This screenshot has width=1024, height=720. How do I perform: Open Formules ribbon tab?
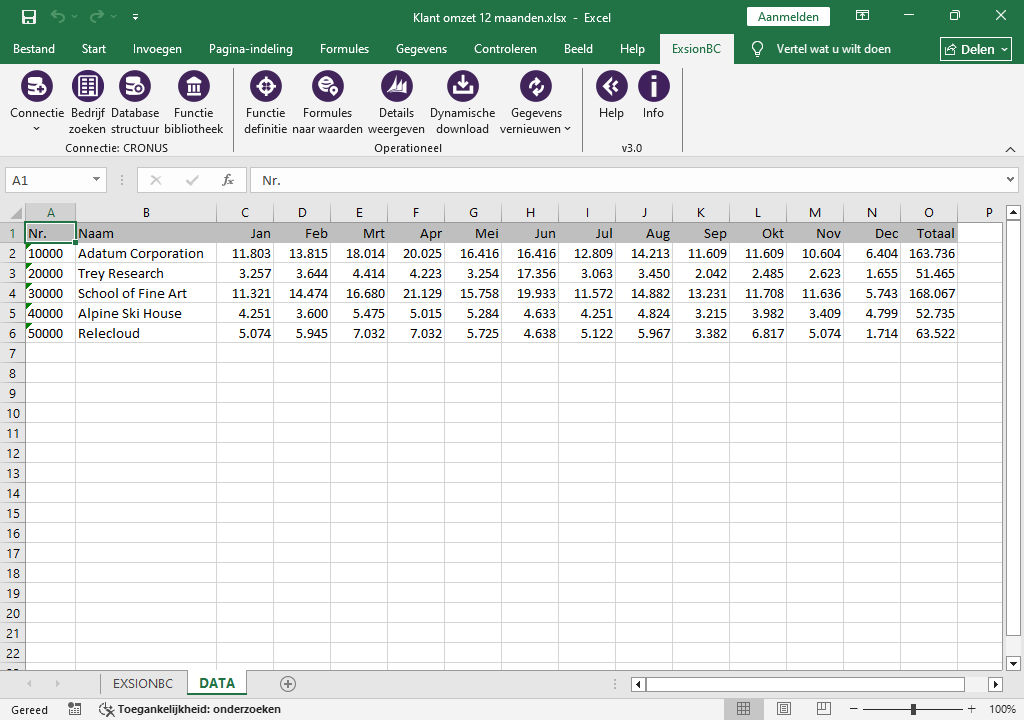click(x=344, y=49)
